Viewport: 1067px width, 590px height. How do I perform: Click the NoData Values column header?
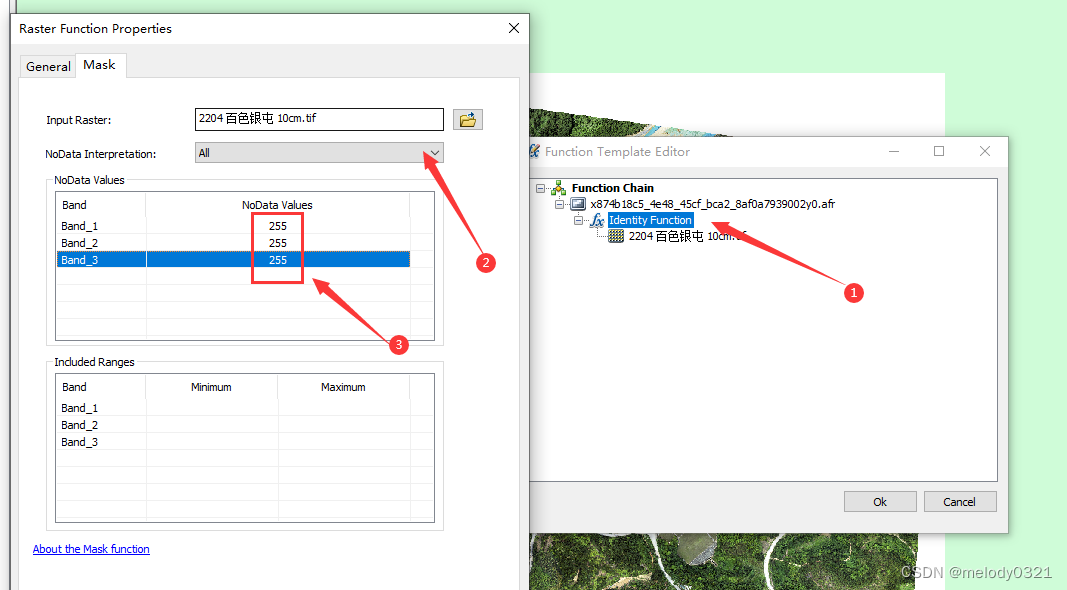point(277,205)
